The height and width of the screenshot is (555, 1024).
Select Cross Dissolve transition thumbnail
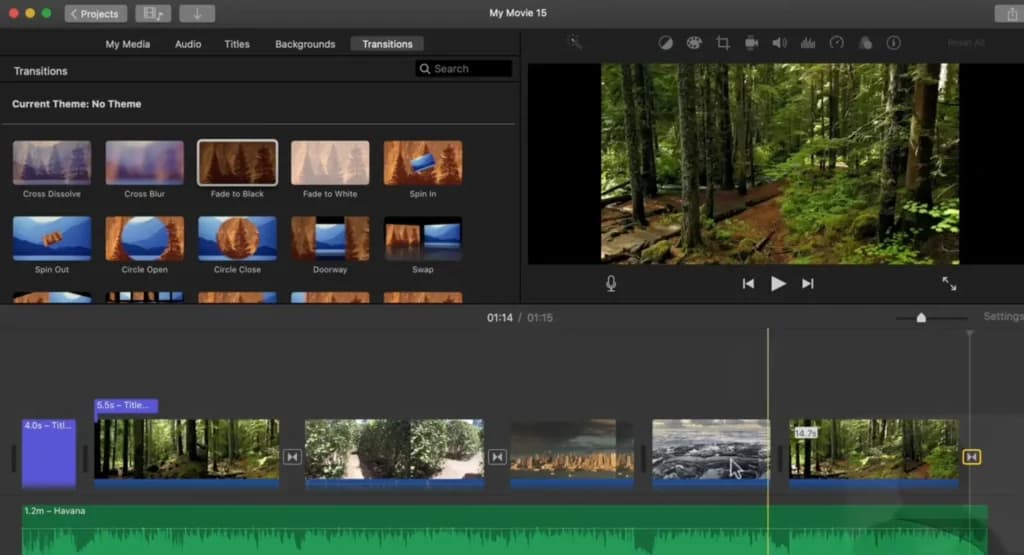52,163
